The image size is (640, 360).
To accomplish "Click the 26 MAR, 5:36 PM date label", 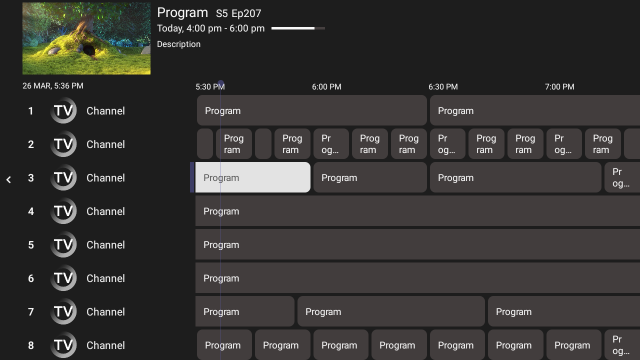I will pyautogui.click(x=53, y=86).
